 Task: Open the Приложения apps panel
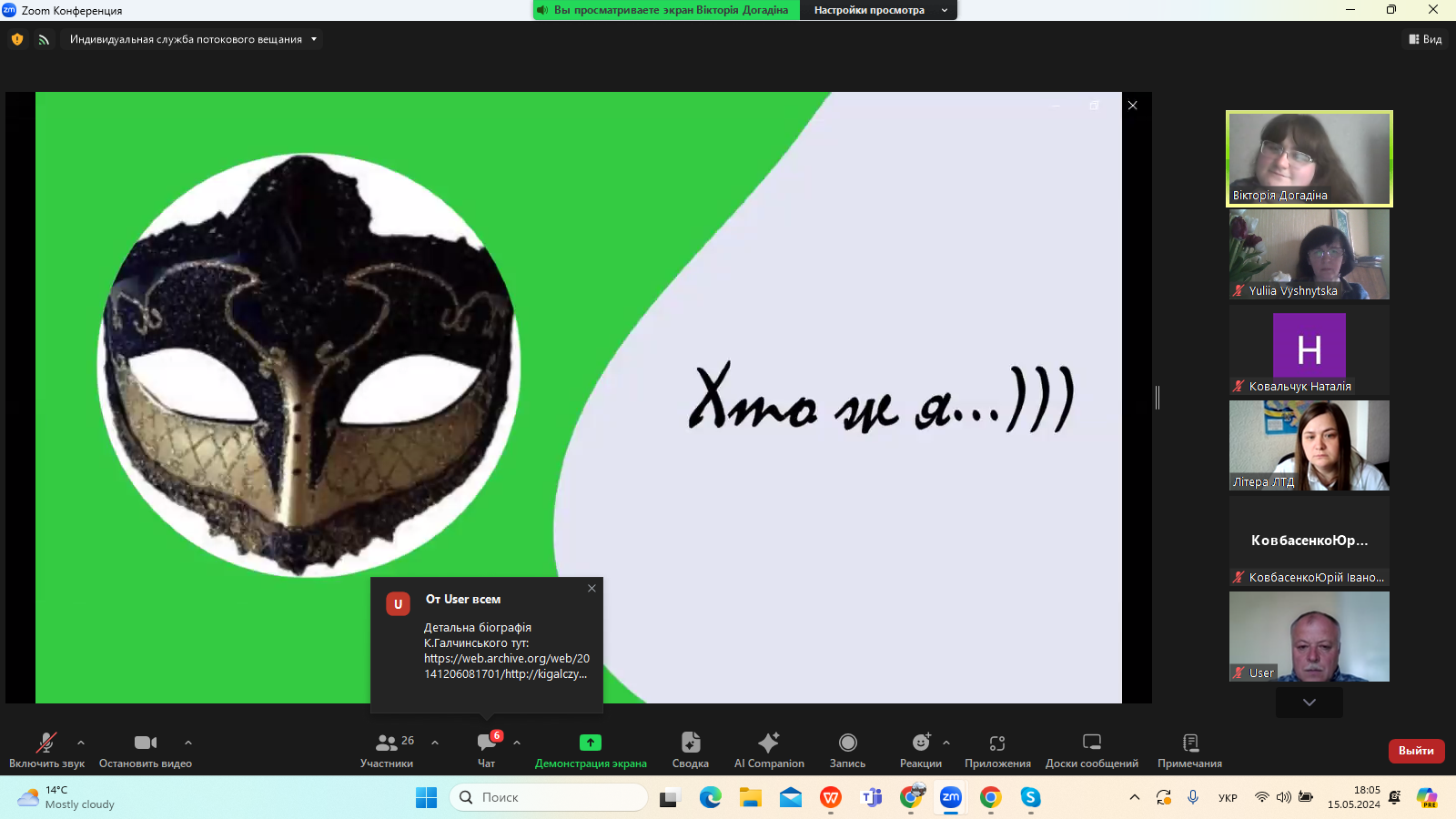point(997,750)
